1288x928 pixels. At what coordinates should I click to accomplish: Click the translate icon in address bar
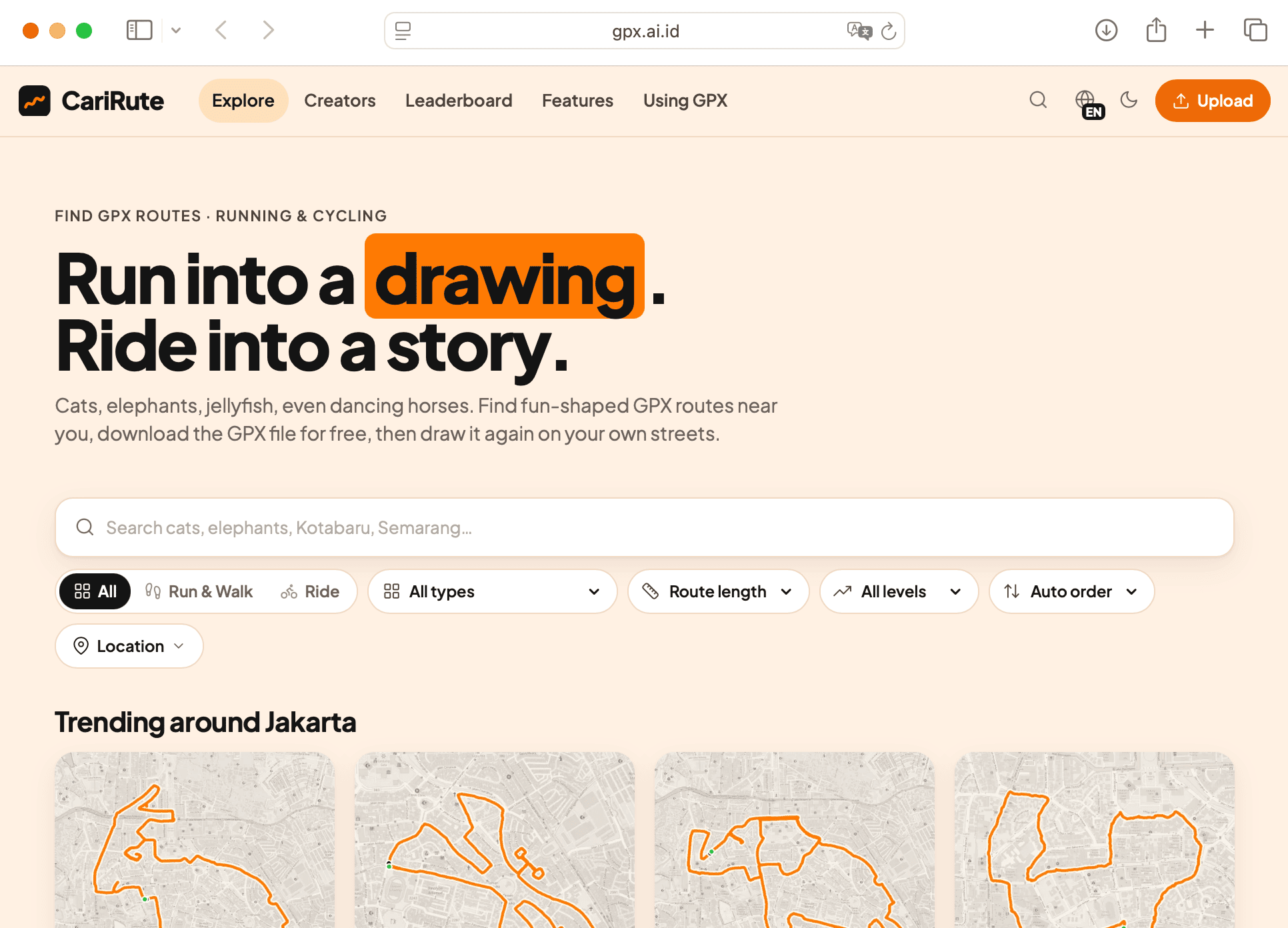(x=859, y=31)
